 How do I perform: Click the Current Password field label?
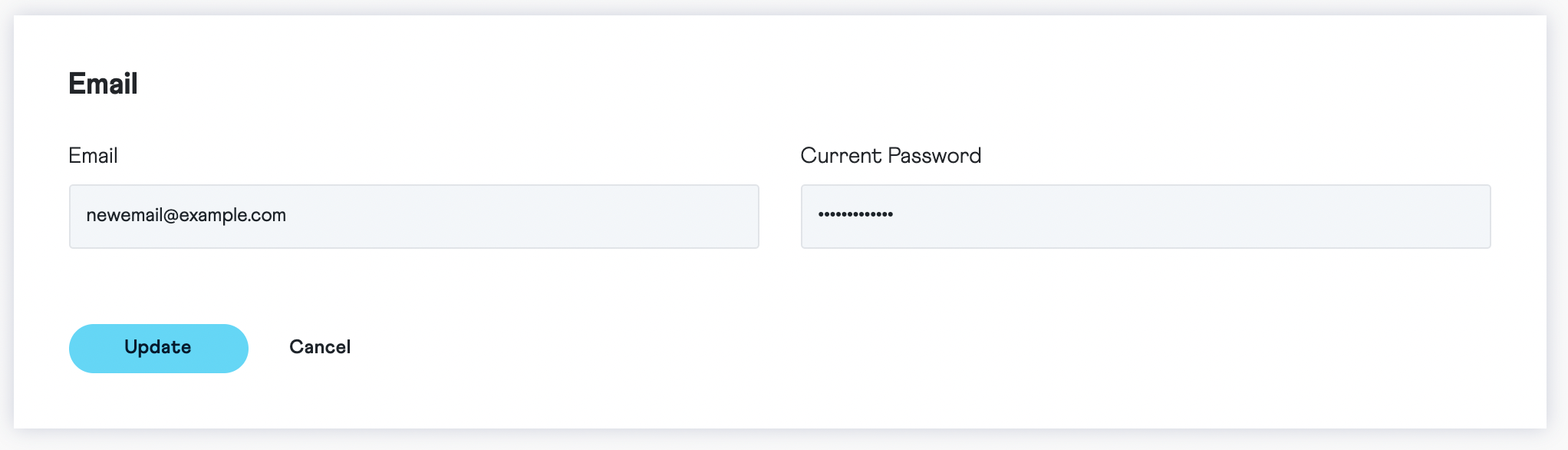pyautogui.click(x=891, y=156)
